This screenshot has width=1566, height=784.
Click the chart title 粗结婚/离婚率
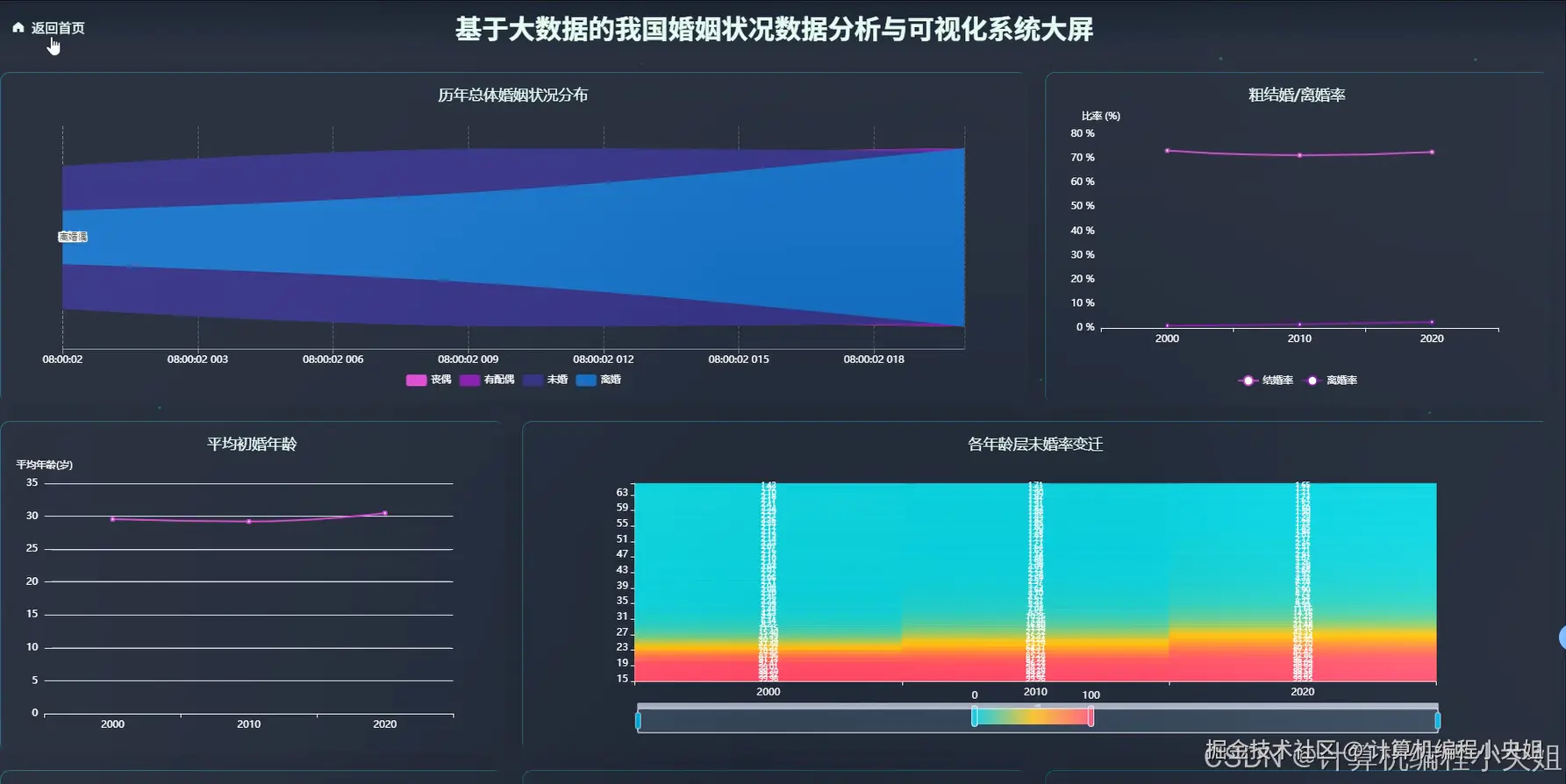1297,95
